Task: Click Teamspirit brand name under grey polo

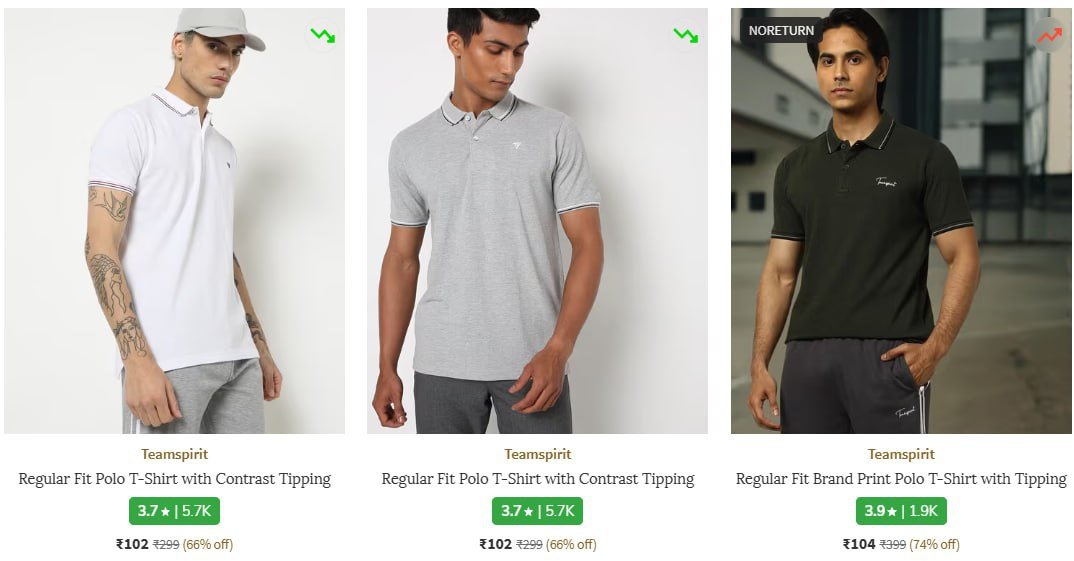Action: [x=537, y=454]
